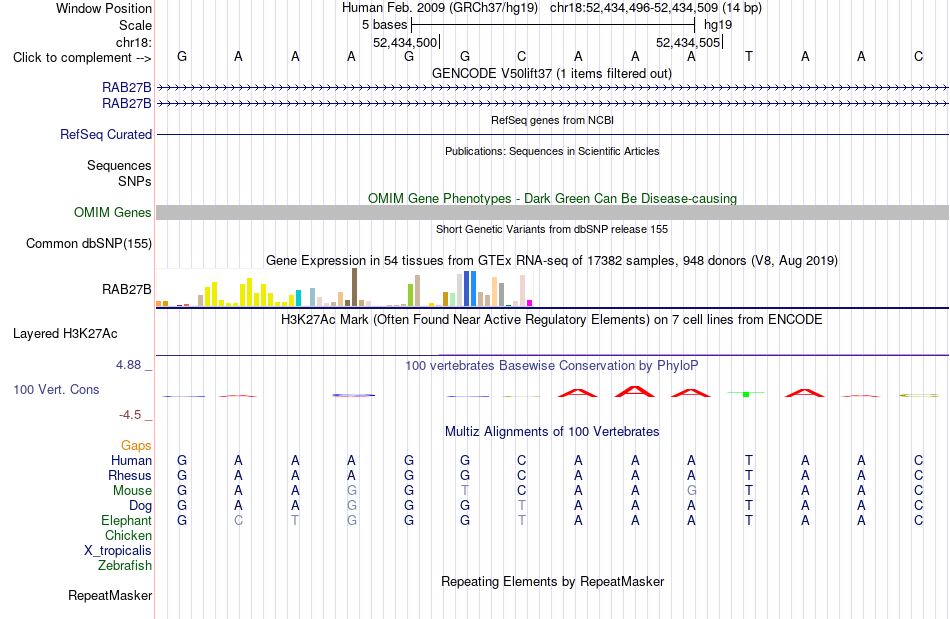Screen dimensions: 950x619
Task: Click the hg19 label next to scale bar
Action: pos(718,25)
